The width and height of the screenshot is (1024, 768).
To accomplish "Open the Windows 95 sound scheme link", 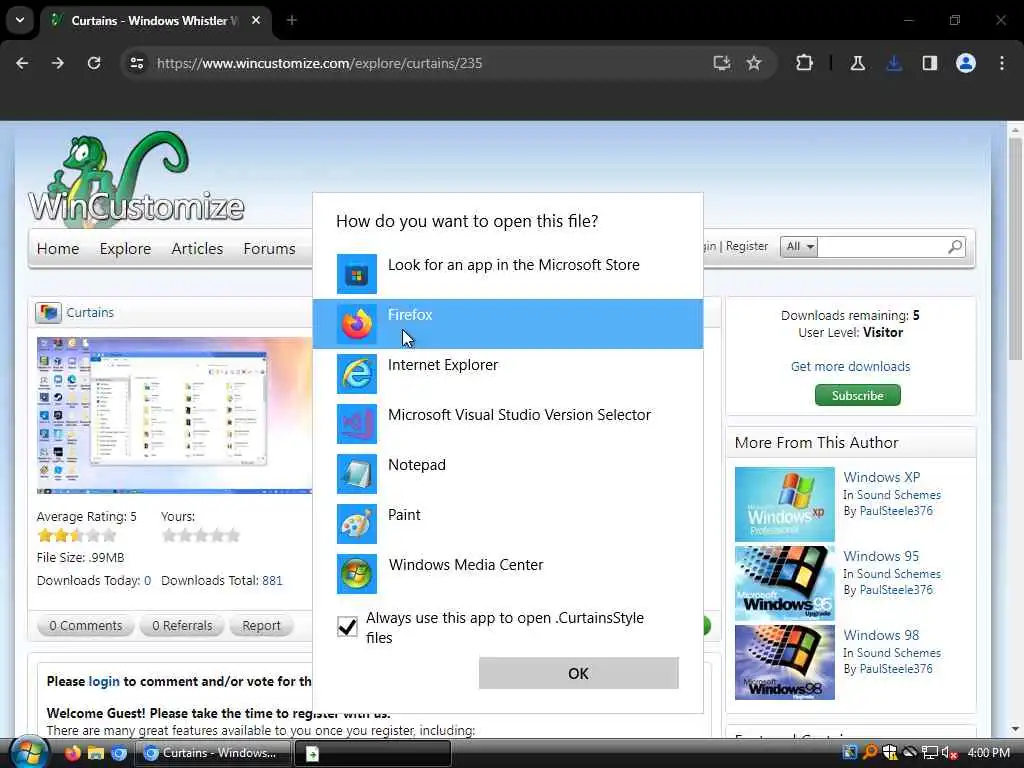I will tap(881, 556).
